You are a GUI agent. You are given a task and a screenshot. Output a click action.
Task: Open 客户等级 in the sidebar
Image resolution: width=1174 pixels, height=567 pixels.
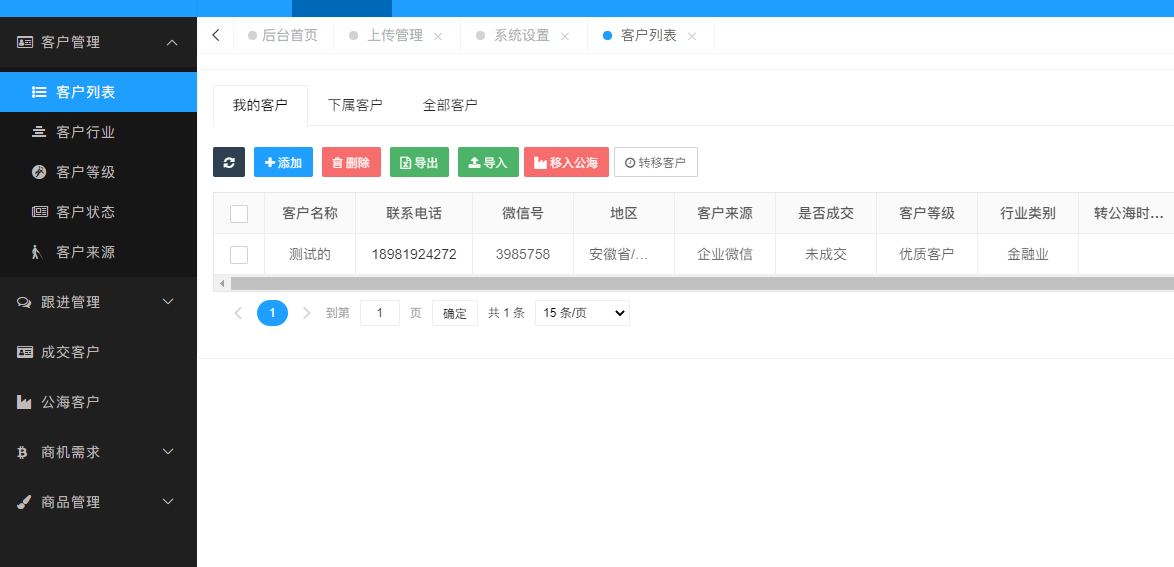pos(85,172)
